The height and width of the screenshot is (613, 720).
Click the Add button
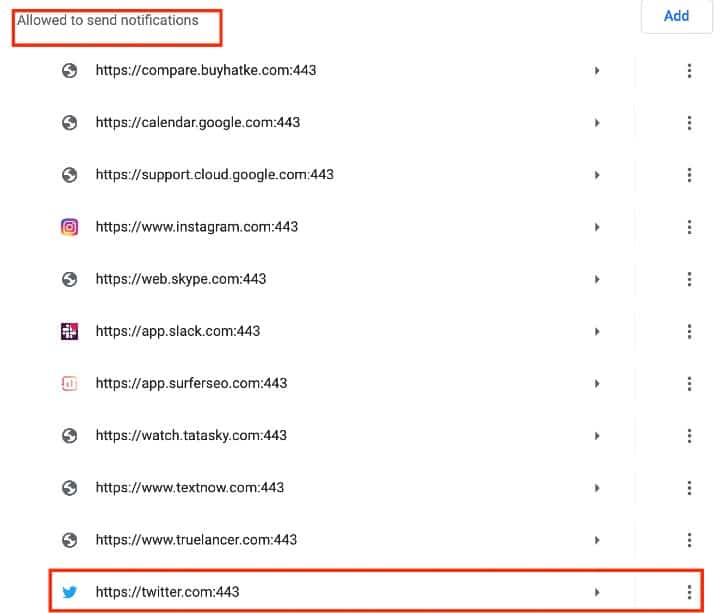(676, 16)
